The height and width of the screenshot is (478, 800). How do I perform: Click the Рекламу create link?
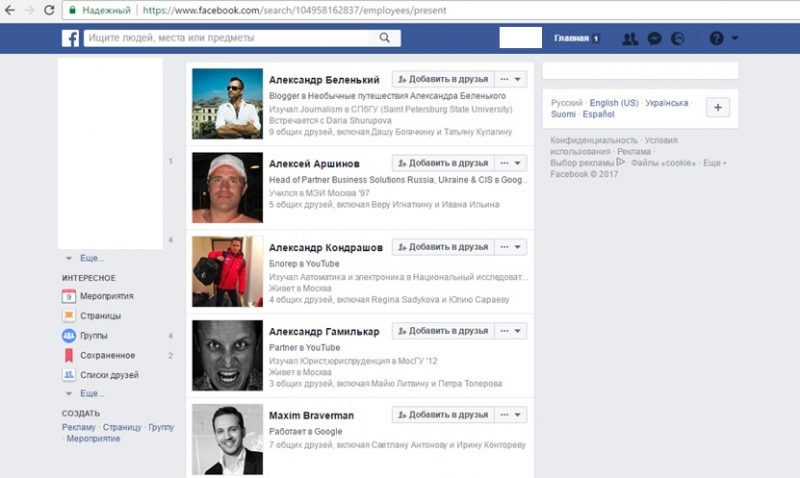[79, 427]
